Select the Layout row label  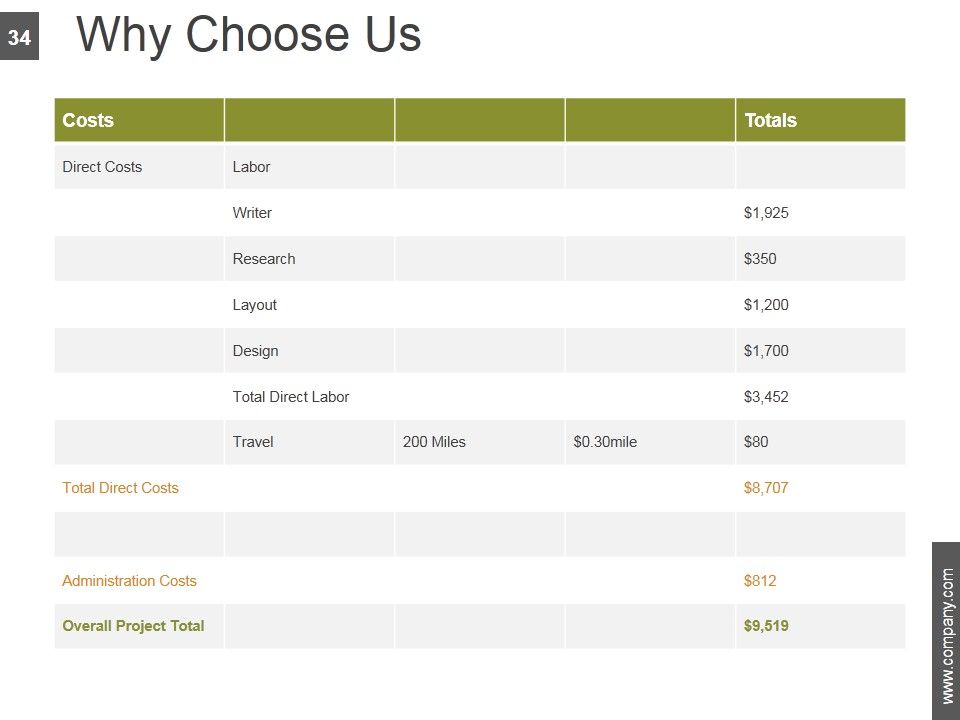click(254, 305)
